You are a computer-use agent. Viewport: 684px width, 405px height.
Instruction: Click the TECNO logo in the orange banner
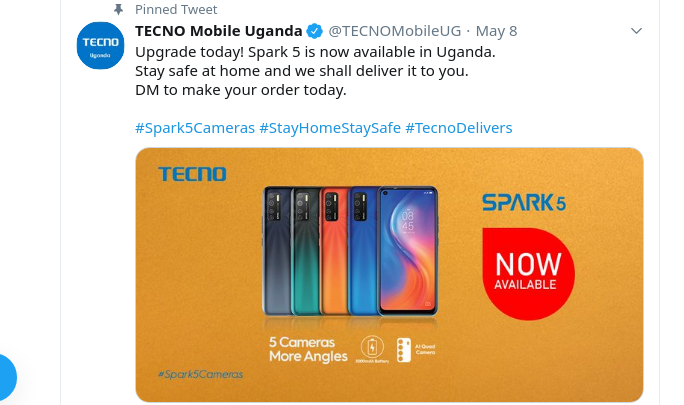192,174
